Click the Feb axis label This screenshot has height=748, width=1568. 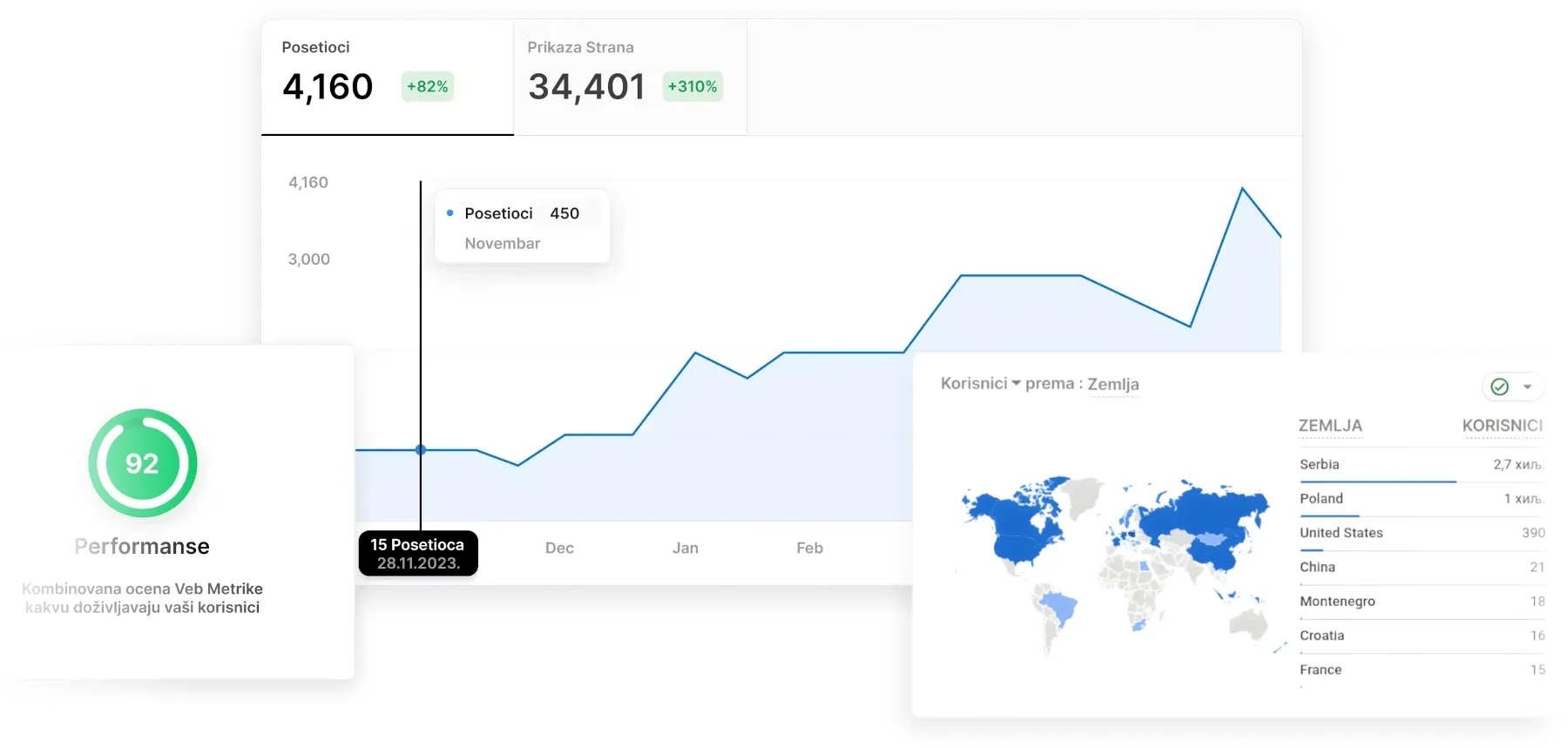click(x=809, y=548)
